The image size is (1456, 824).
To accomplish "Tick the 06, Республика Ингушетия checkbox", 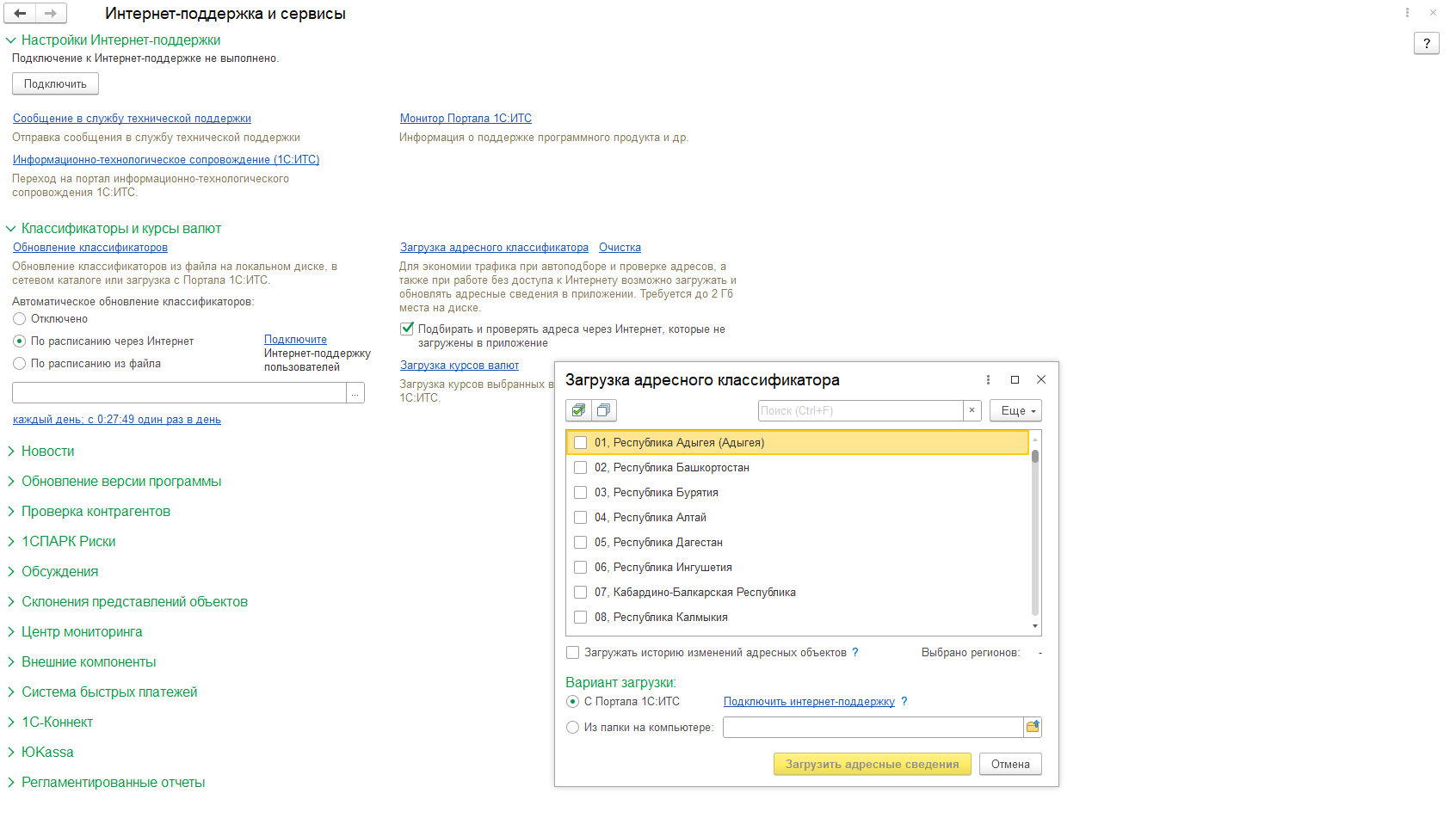I will [581, 567].
